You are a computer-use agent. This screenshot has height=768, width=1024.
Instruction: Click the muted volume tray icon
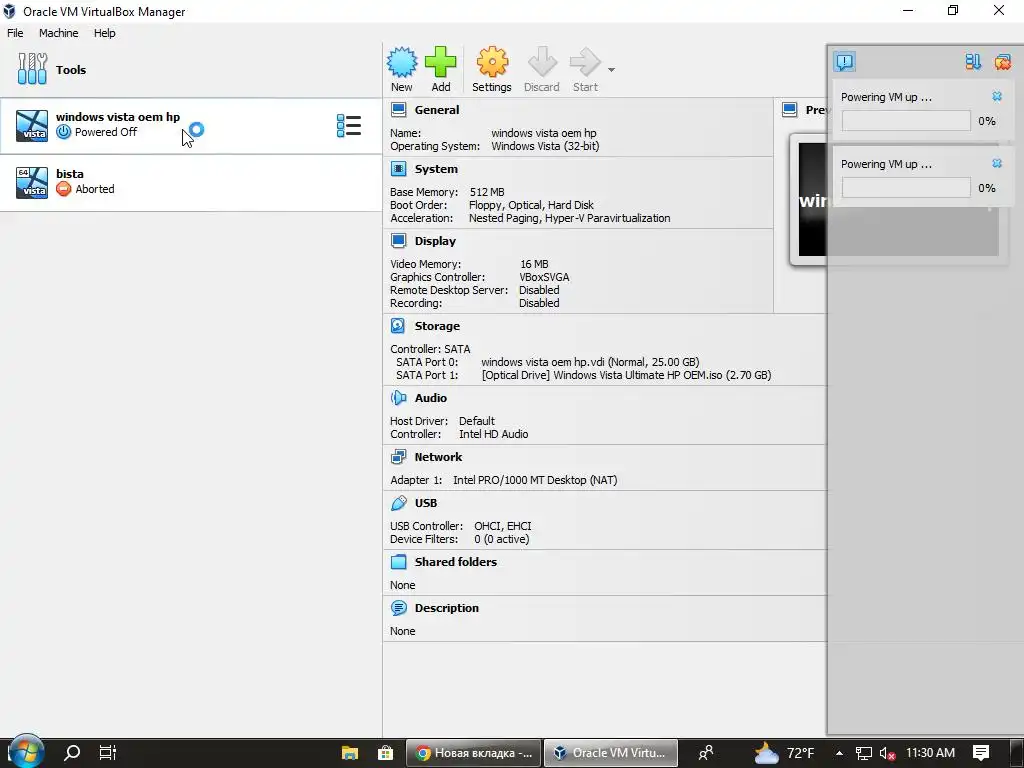pos(887,753)
